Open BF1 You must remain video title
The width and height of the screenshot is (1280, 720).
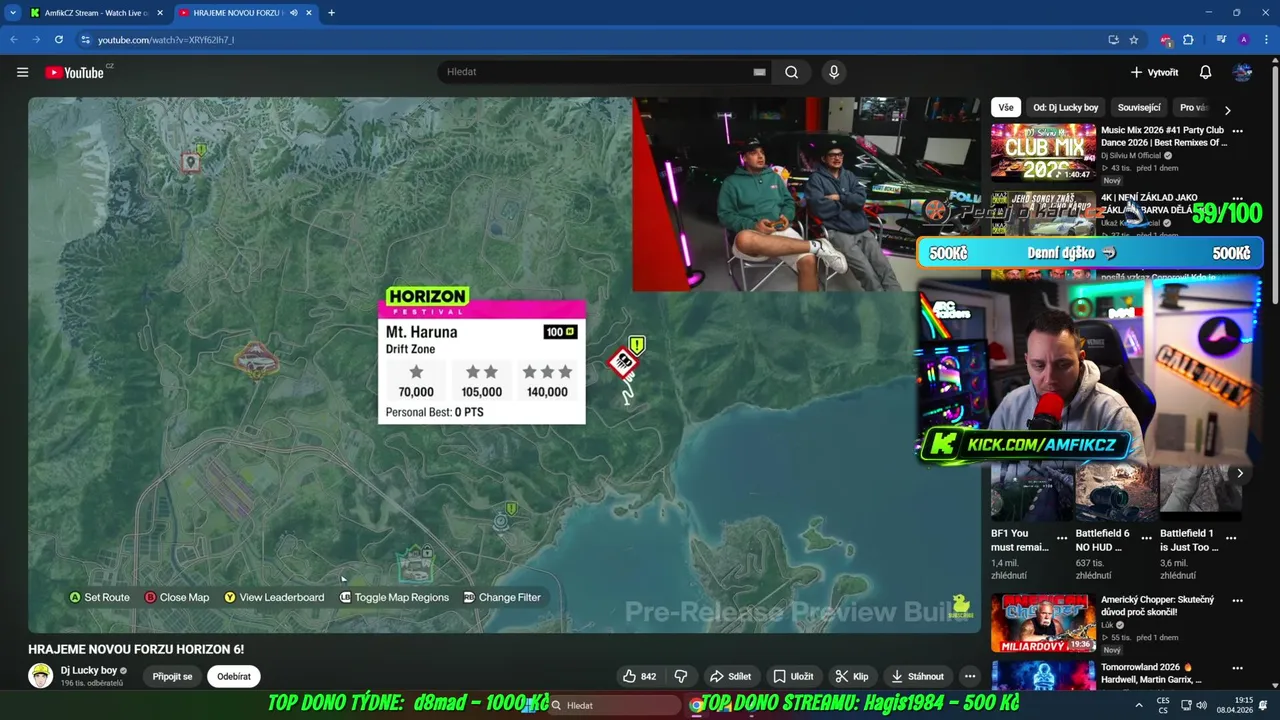1020,540
